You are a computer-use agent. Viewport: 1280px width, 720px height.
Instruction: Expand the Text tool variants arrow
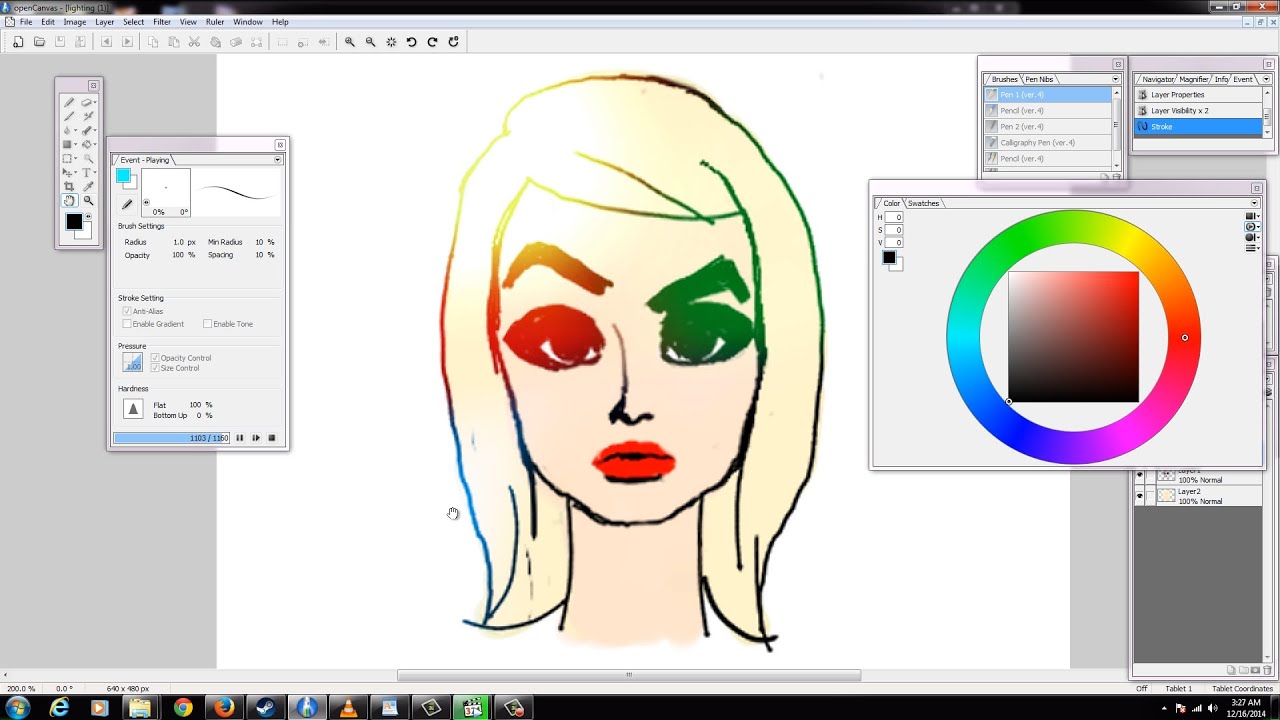95,172
